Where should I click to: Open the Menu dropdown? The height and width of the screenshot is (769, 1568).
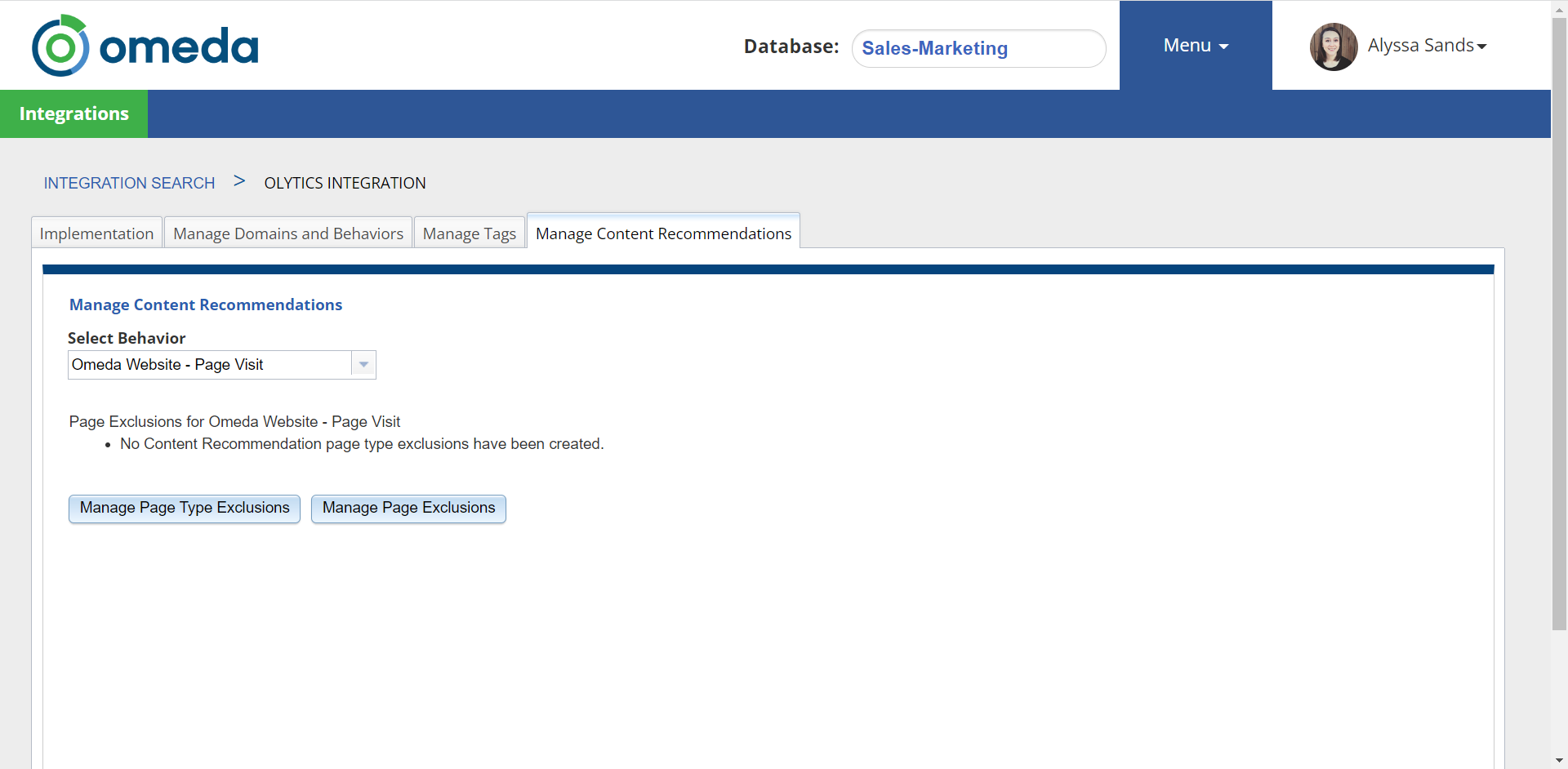[x=1195, y=46]
